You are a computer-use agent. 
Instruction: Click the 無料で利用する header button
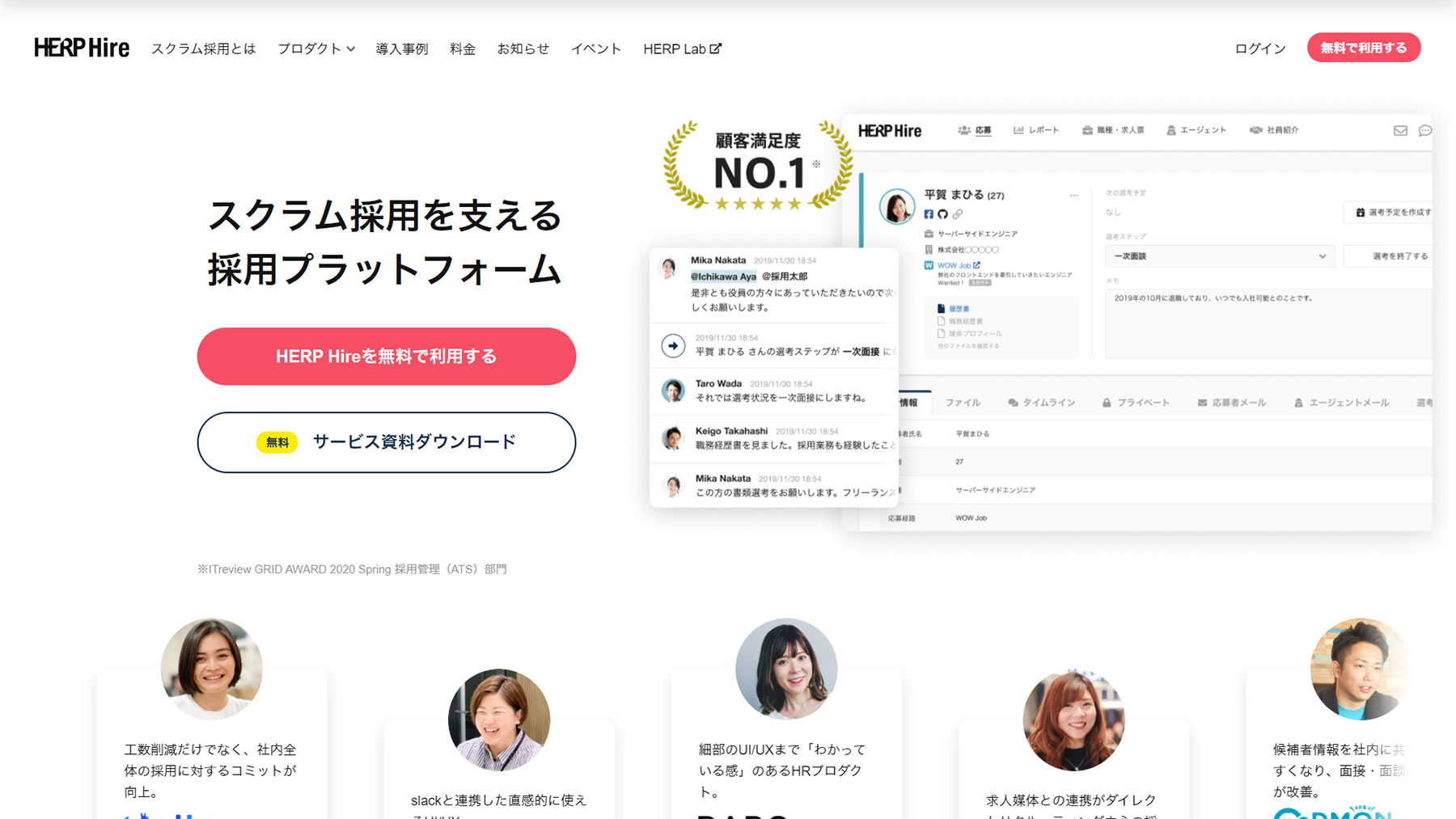pyautogui.click(x=1364, y=48)
